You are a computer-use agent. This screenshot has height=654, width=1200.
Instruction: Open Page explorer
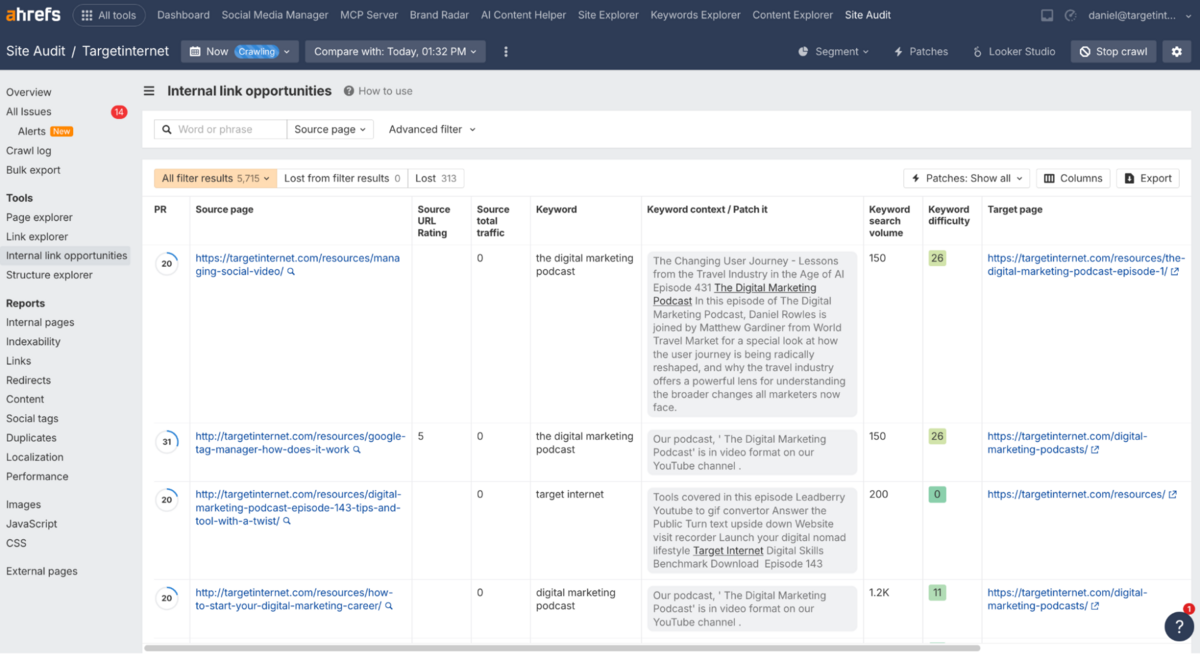(x=39, y=217)
